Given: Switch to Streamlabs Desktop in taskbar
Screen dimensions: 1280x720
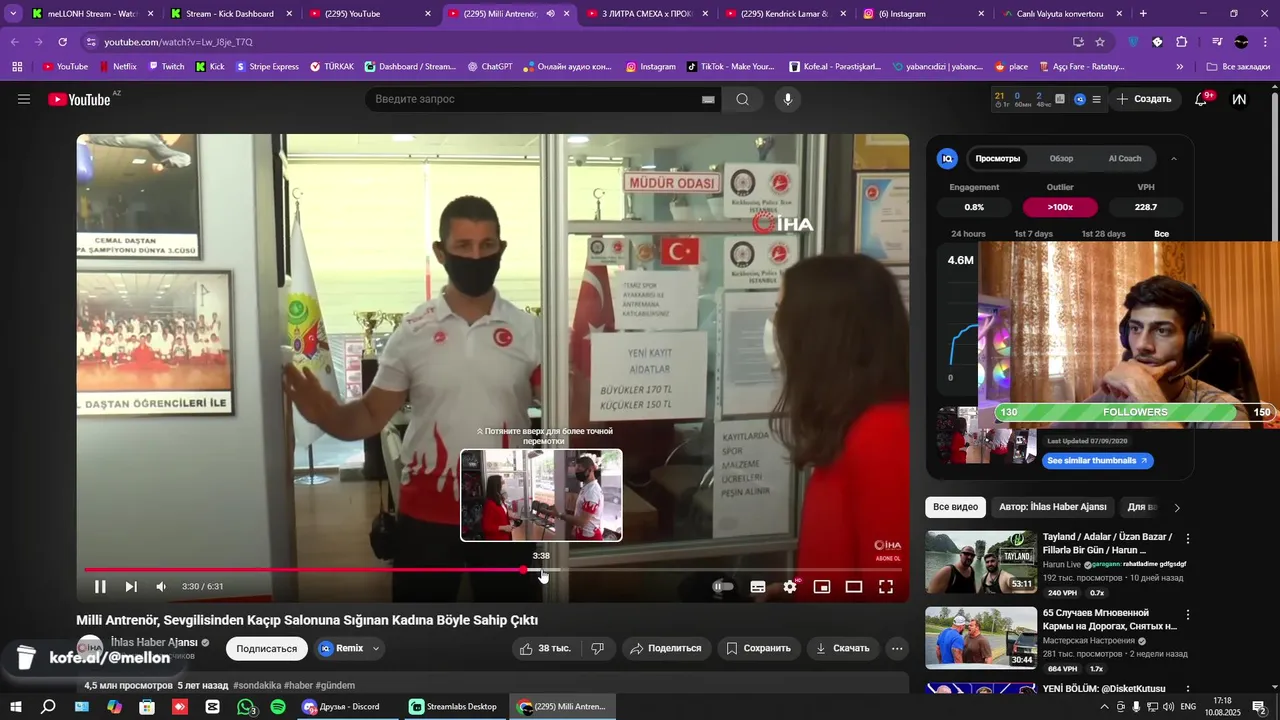Looking at the screenshot, I should tap(453, 707).
